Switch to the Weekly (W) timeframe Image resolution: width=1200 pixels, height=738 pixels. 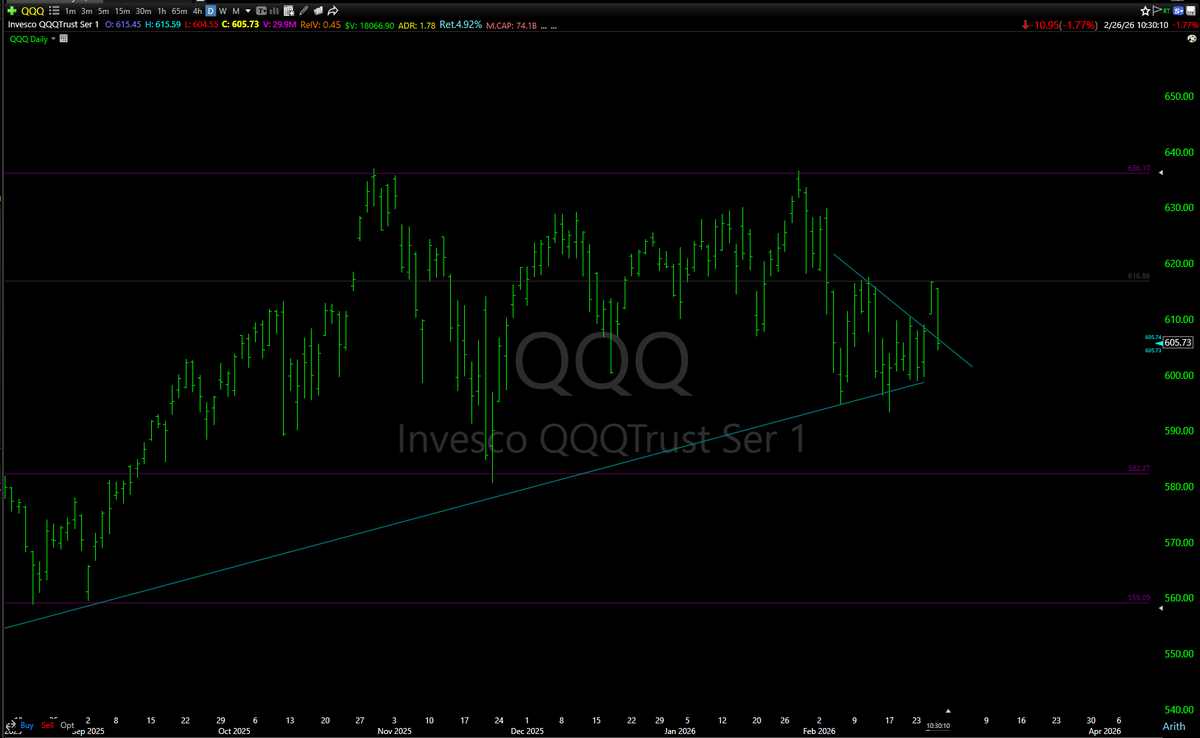click(x=223, y=11)
